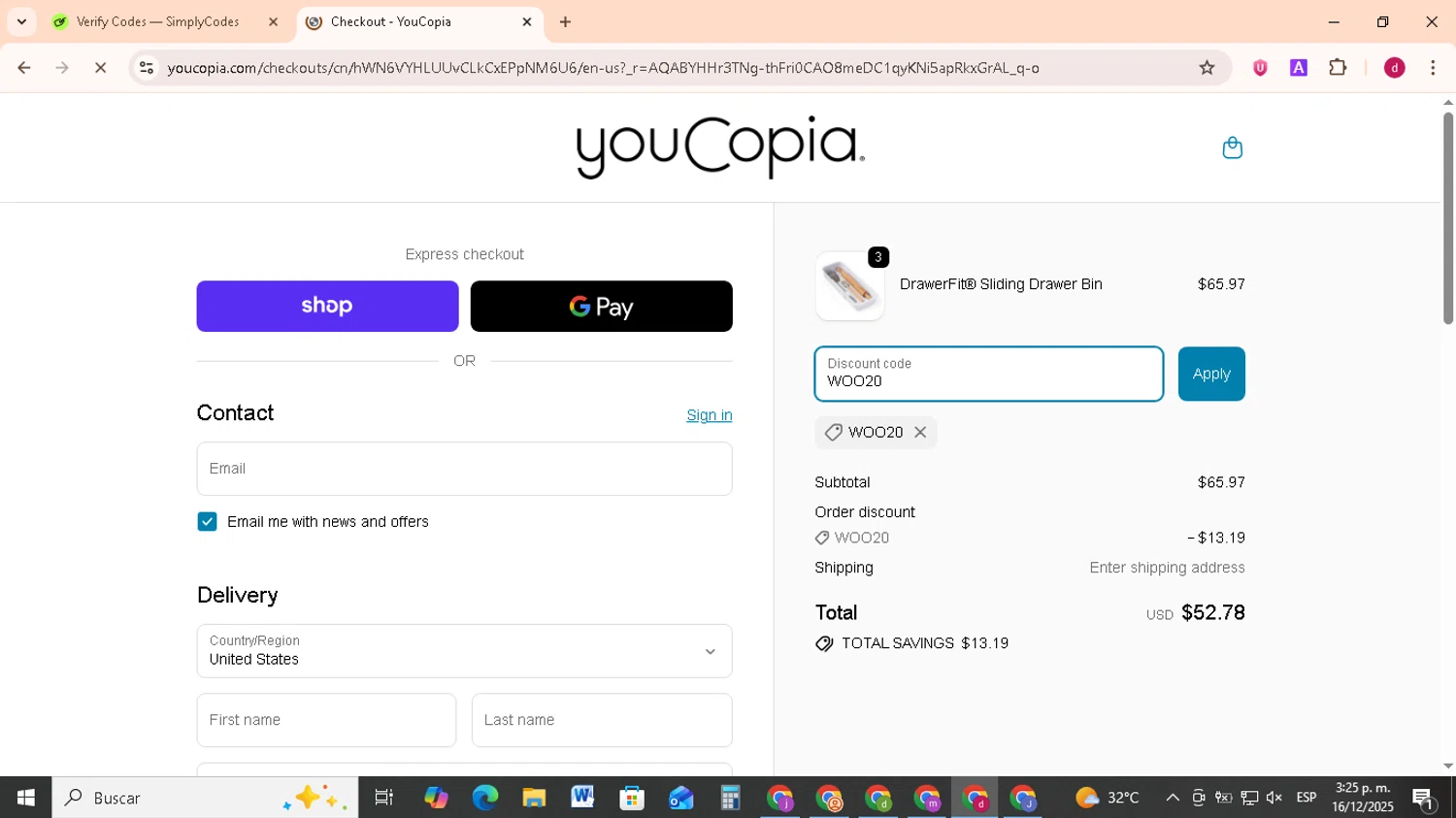Pay with Google Pay express button

(x=601, y=307)
